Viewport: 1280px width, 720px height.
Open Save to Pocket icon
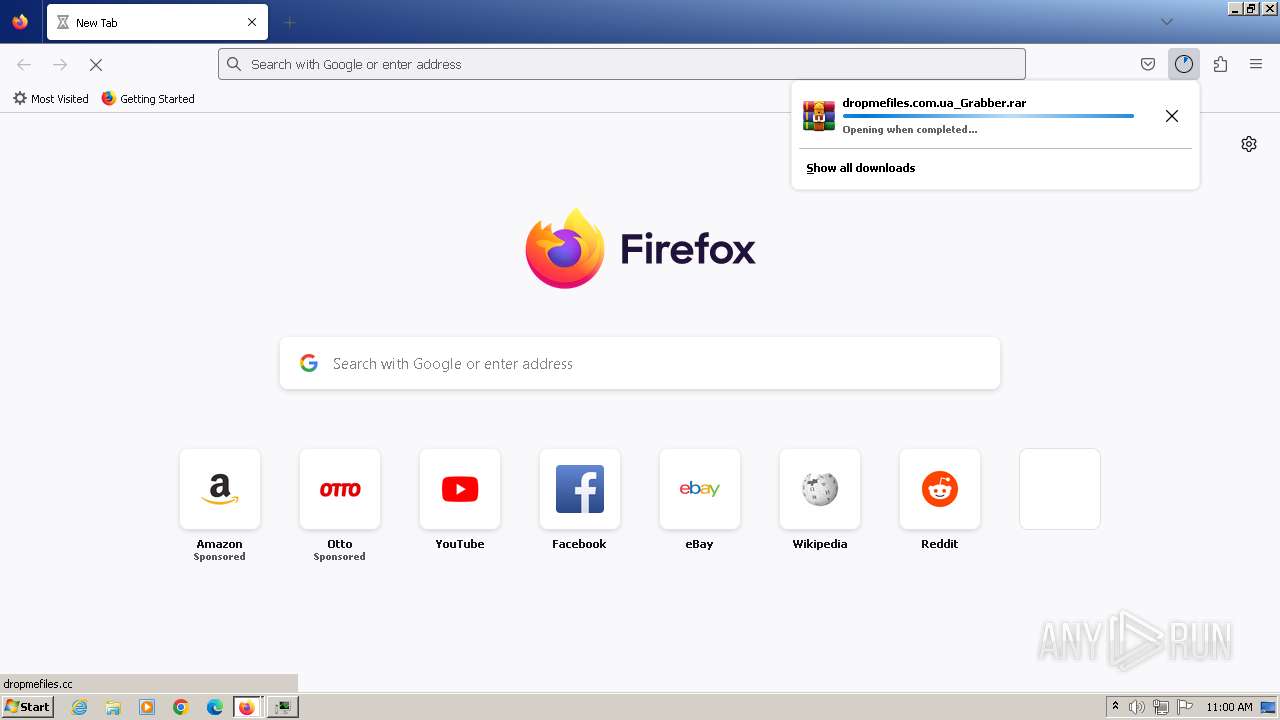(1148, 64)
